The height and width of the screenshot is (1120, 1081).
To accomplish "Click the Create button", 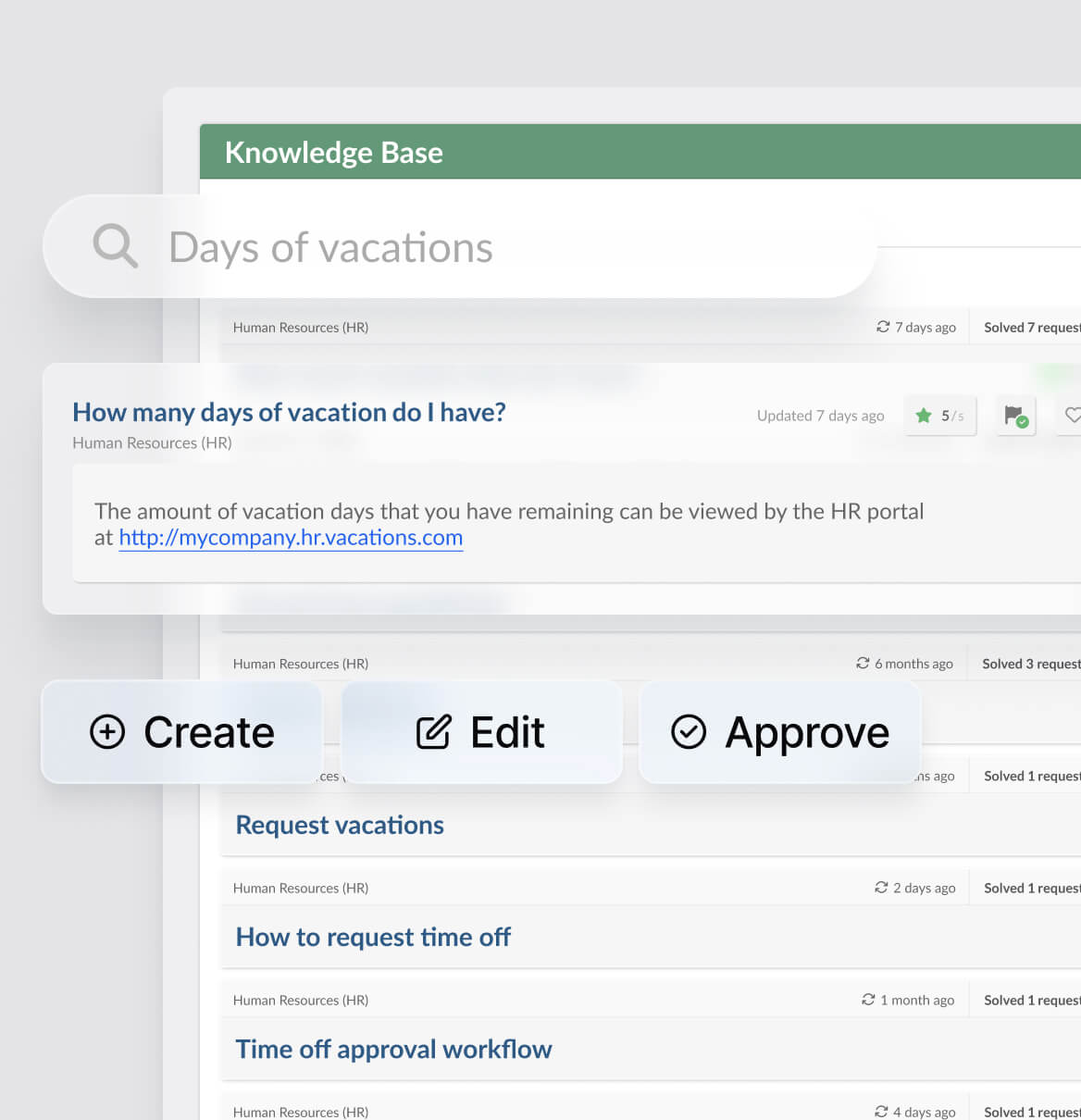I will click(181, 732).
